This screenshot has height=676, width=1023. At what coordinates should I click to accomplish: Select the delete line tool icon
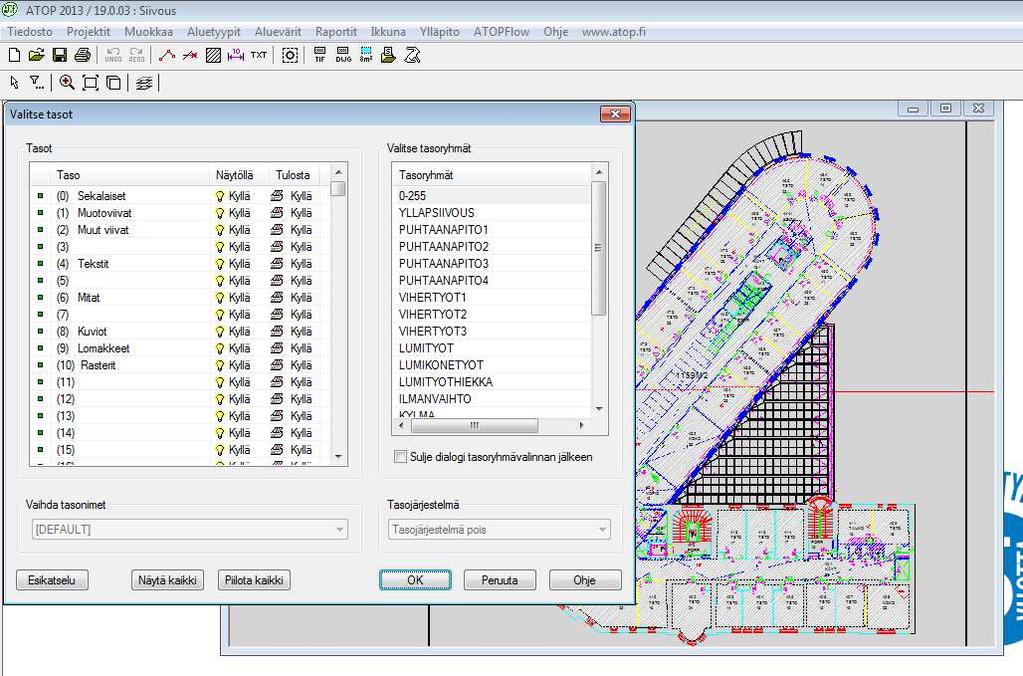[x=190, y=55]
